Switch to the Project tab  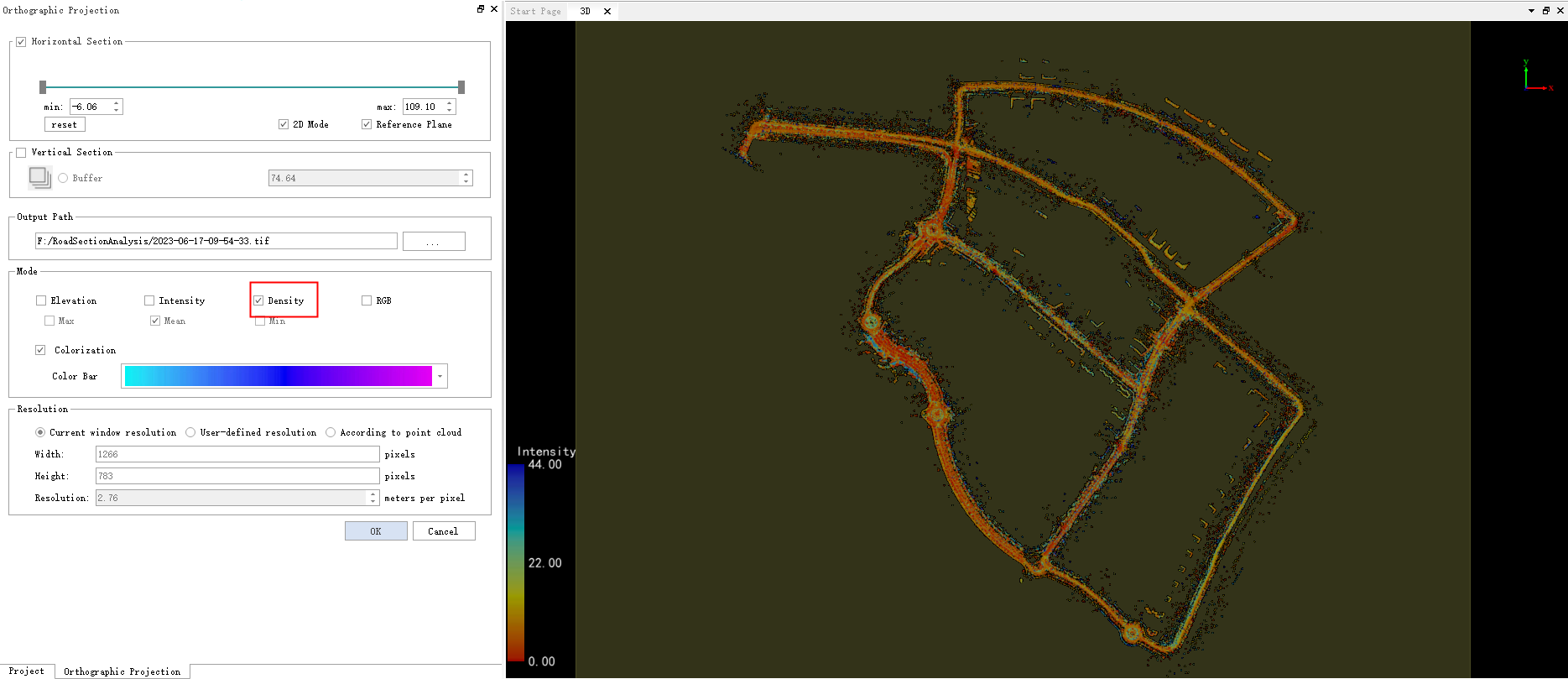[x=27, y=671]
